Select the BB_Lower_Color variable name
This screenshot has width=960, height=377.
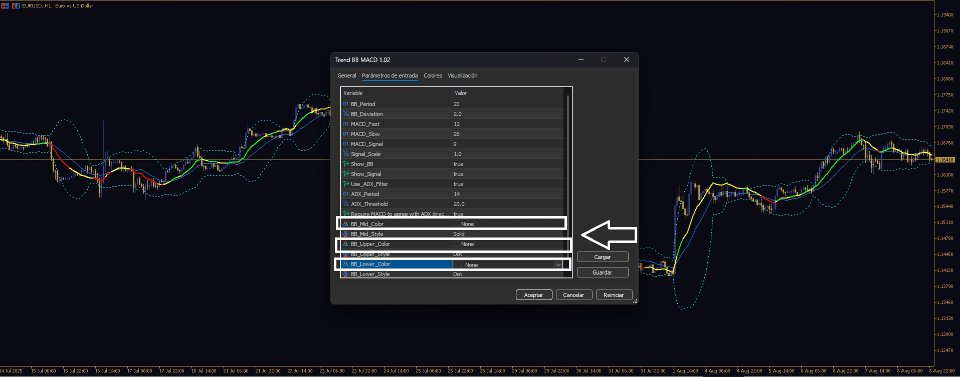click(x=370, y=264)
